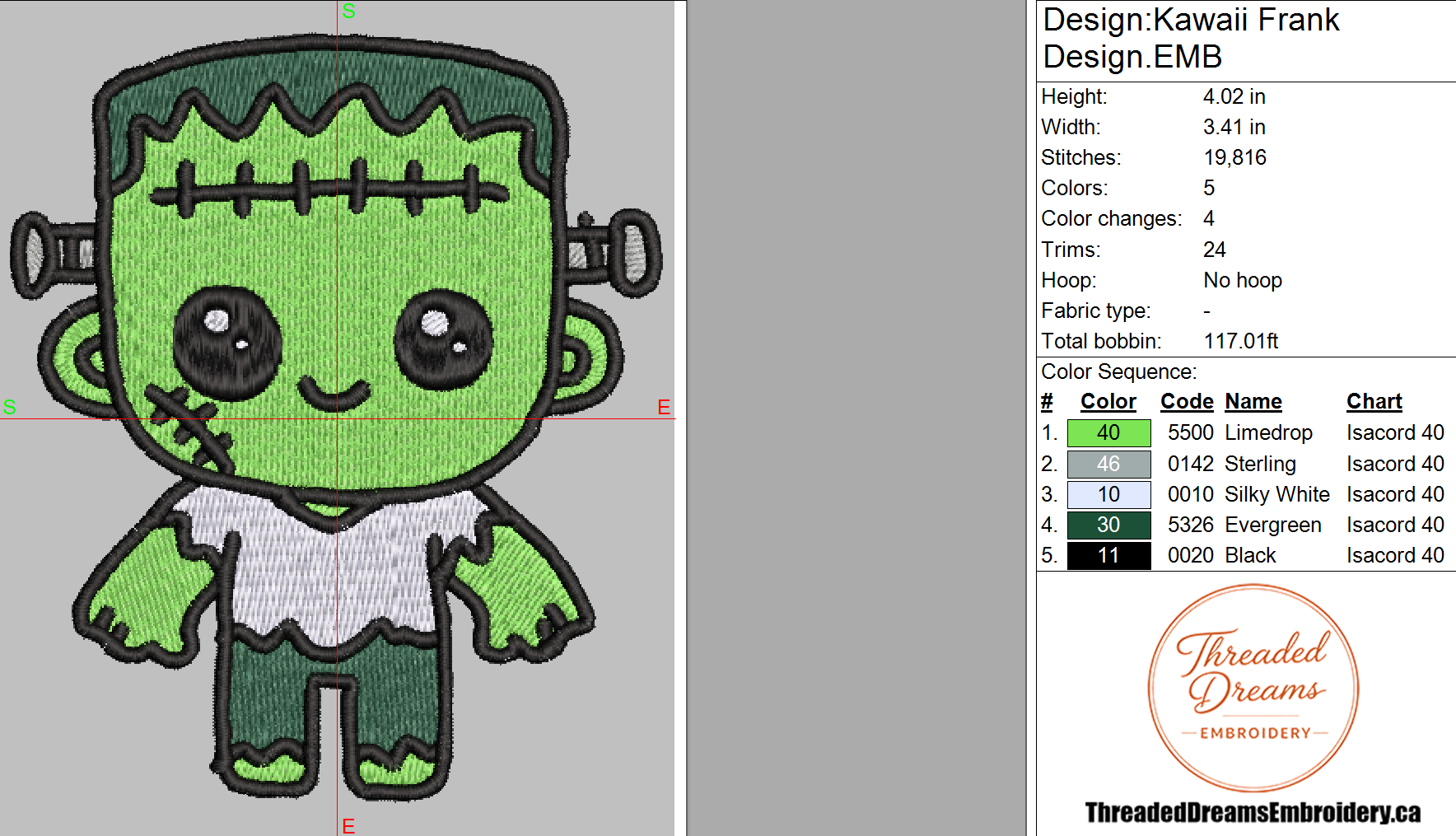Click thread name 'Limedrop'
Image resolution: width=1456 pixels, height=836 pixels.
1268,433
